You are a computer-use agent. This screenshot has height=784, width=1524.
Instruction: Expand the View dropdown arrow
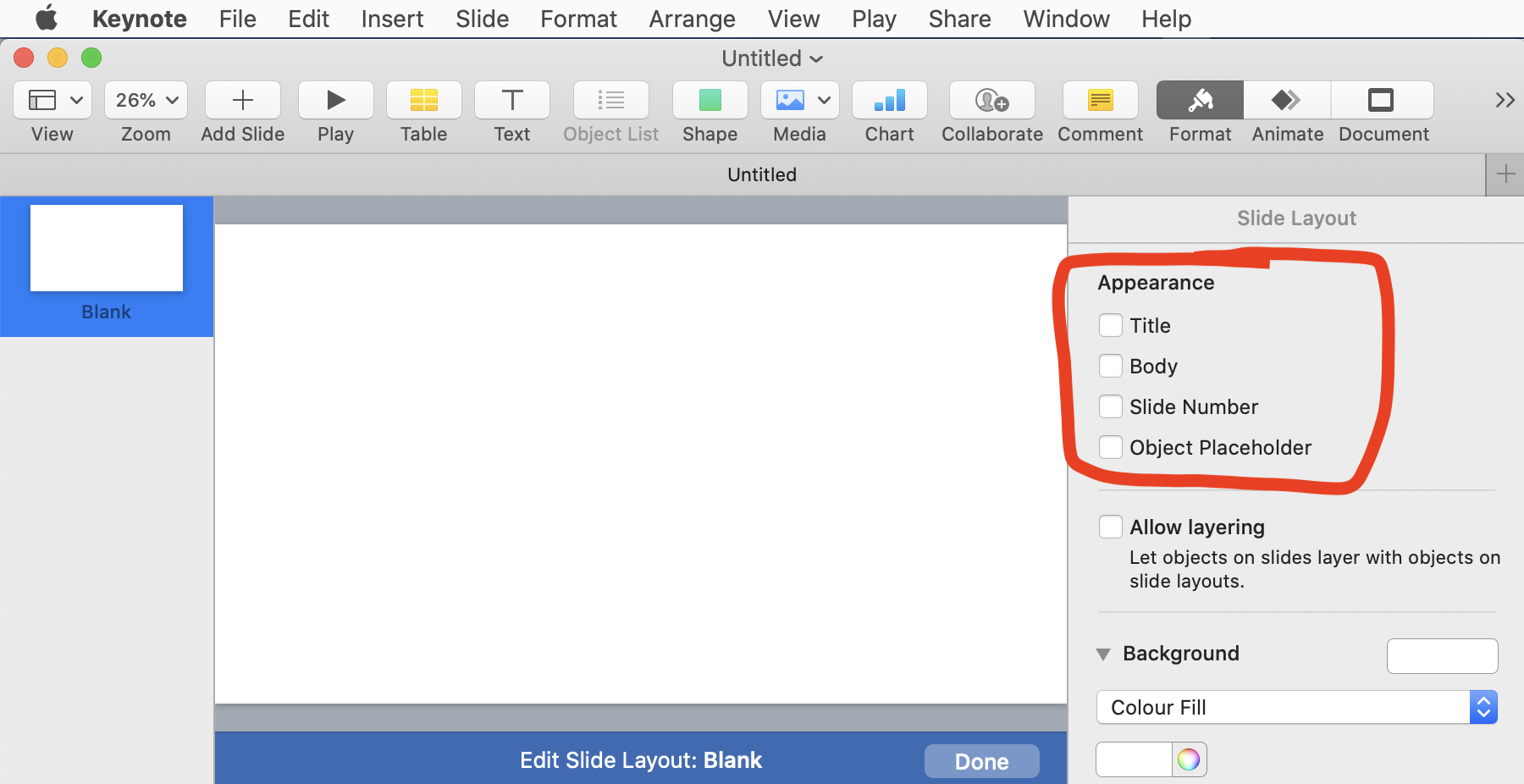tap(76, 100)
